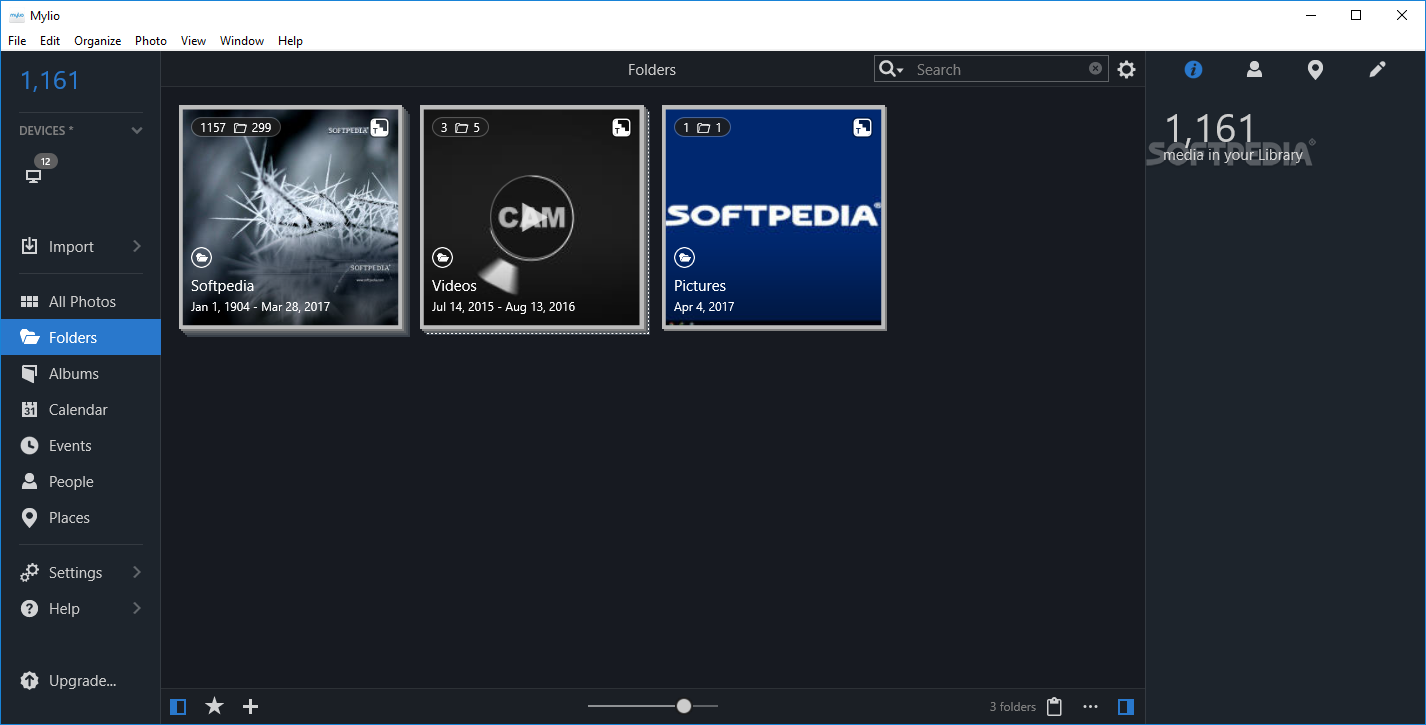This screenshot has width=1426, height=725.
Task: Open the File menu
Action: pyautogui.click(x=17, y=41)
